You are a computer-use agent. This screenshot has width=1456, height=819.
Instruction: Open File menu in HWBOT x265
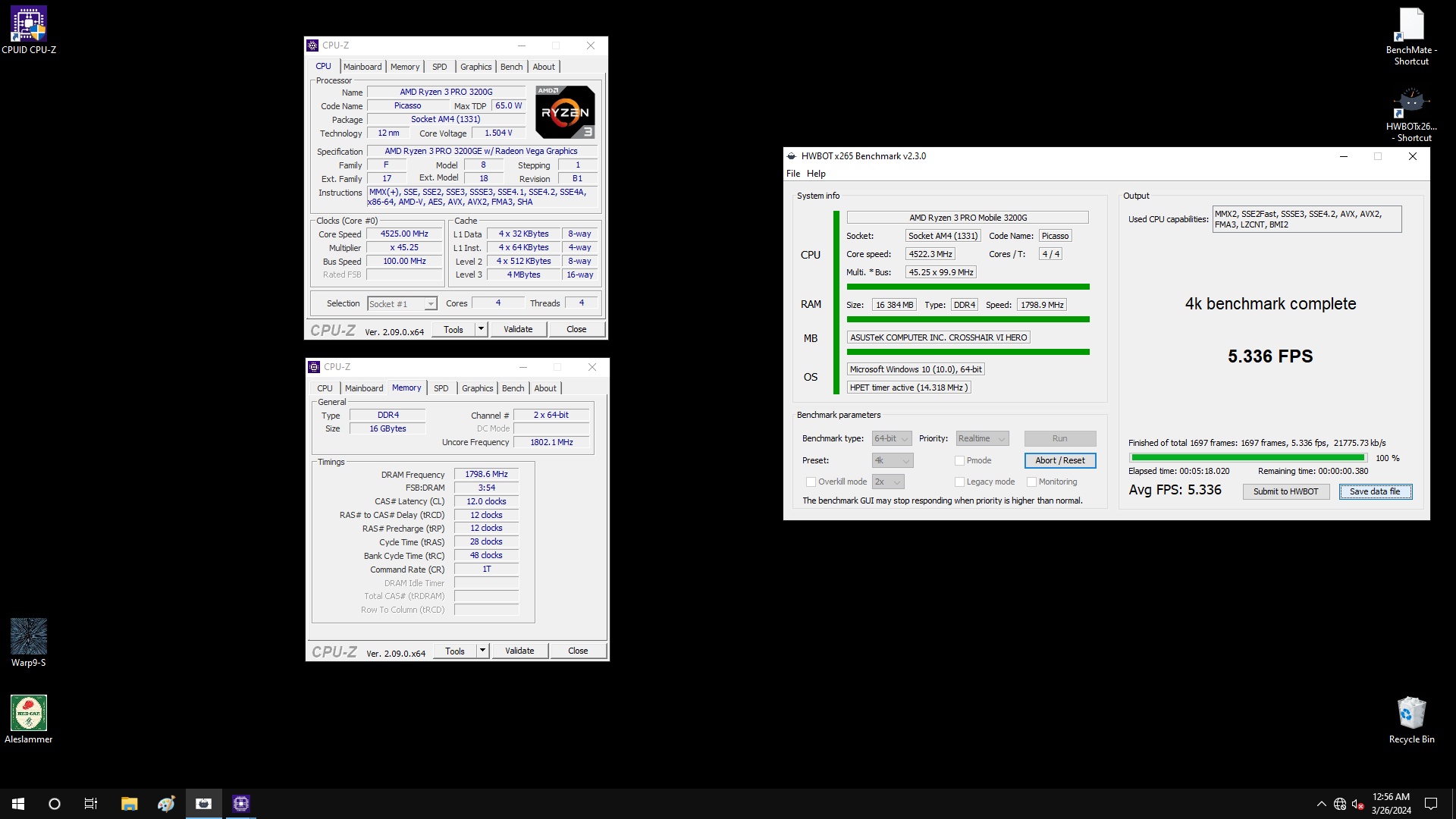[x=793, y=174]
